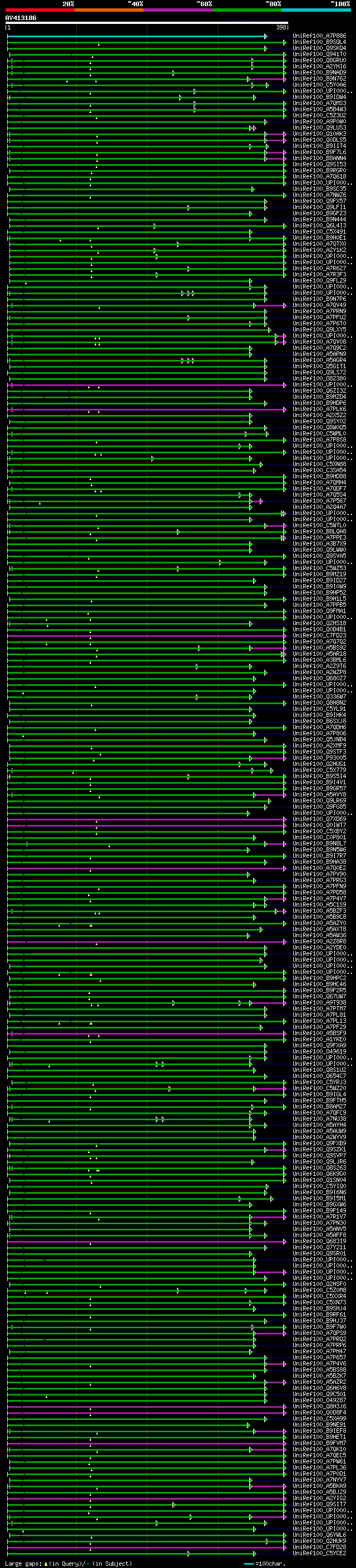Select hit label UniRef100_C3SA54
The width and height of the screenshot is (356, 1568).
coord(319,470)
